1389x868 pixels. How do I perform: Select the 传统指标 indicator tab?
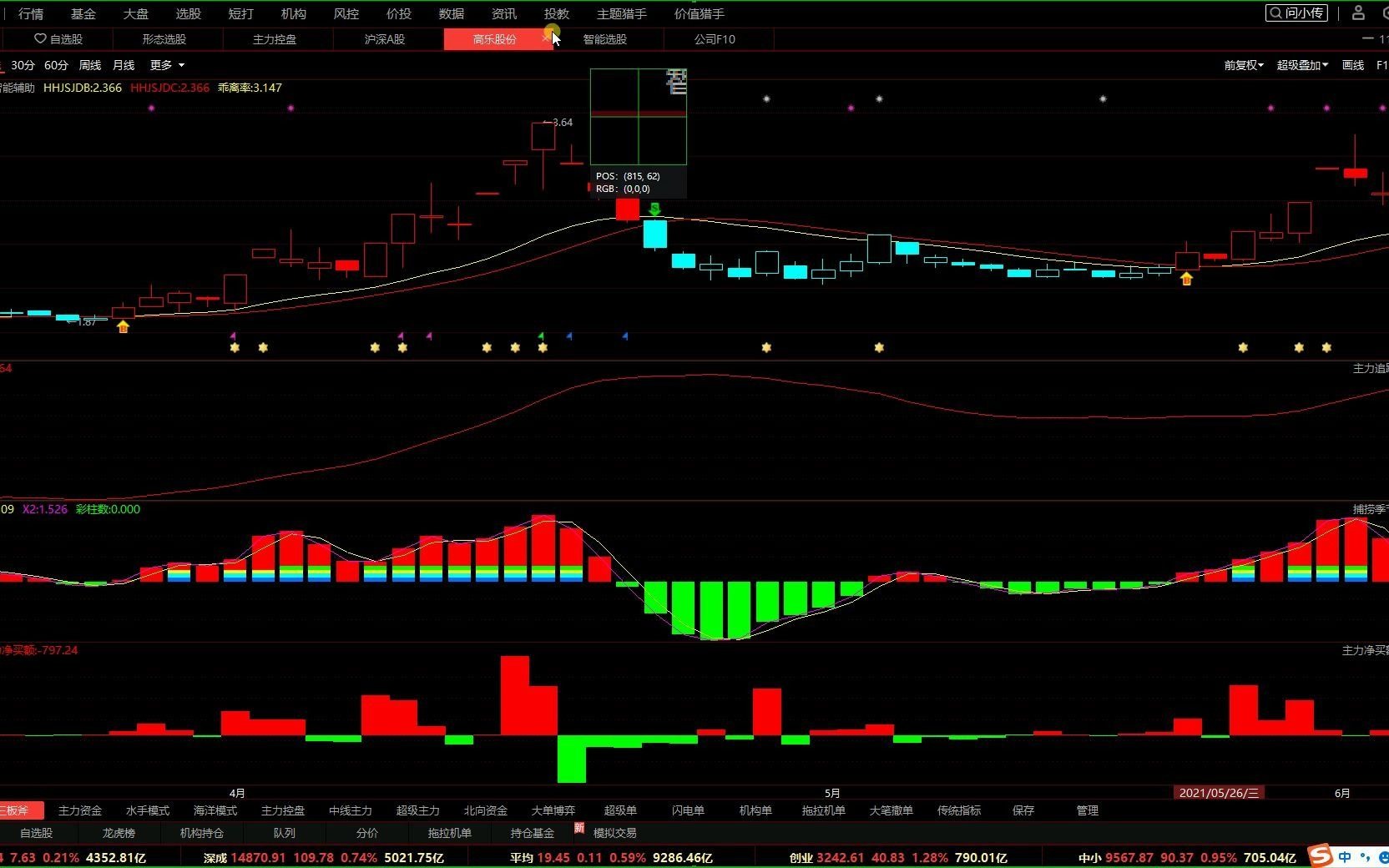click(959, 810)
